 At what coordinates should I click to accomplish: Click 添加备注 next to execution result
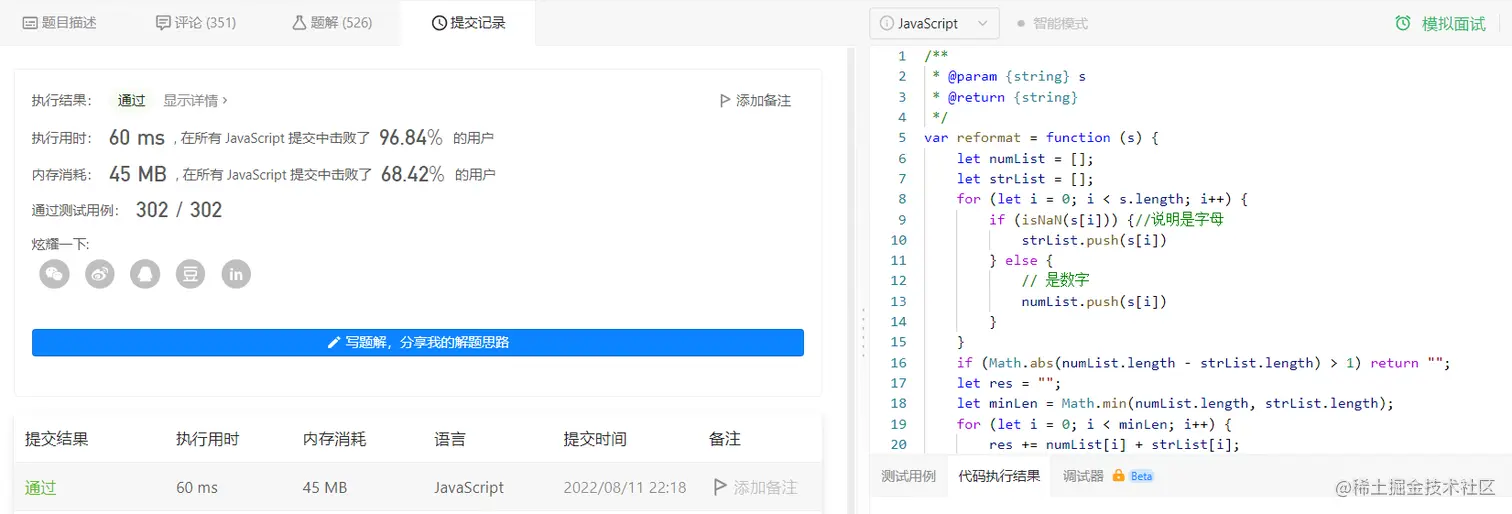click(755, 100)
